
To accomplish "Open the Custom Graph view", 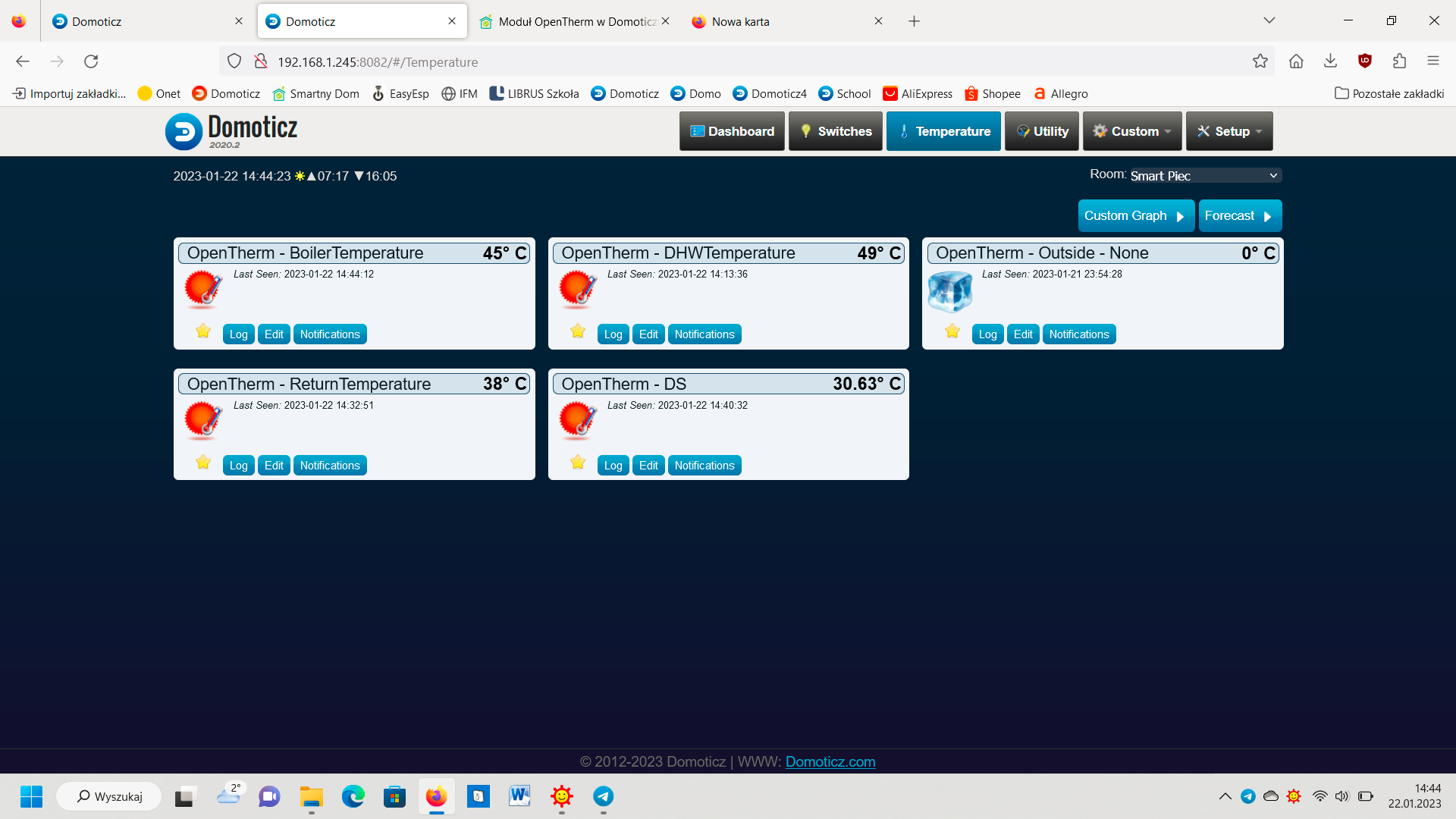I will coord(1136,216).
